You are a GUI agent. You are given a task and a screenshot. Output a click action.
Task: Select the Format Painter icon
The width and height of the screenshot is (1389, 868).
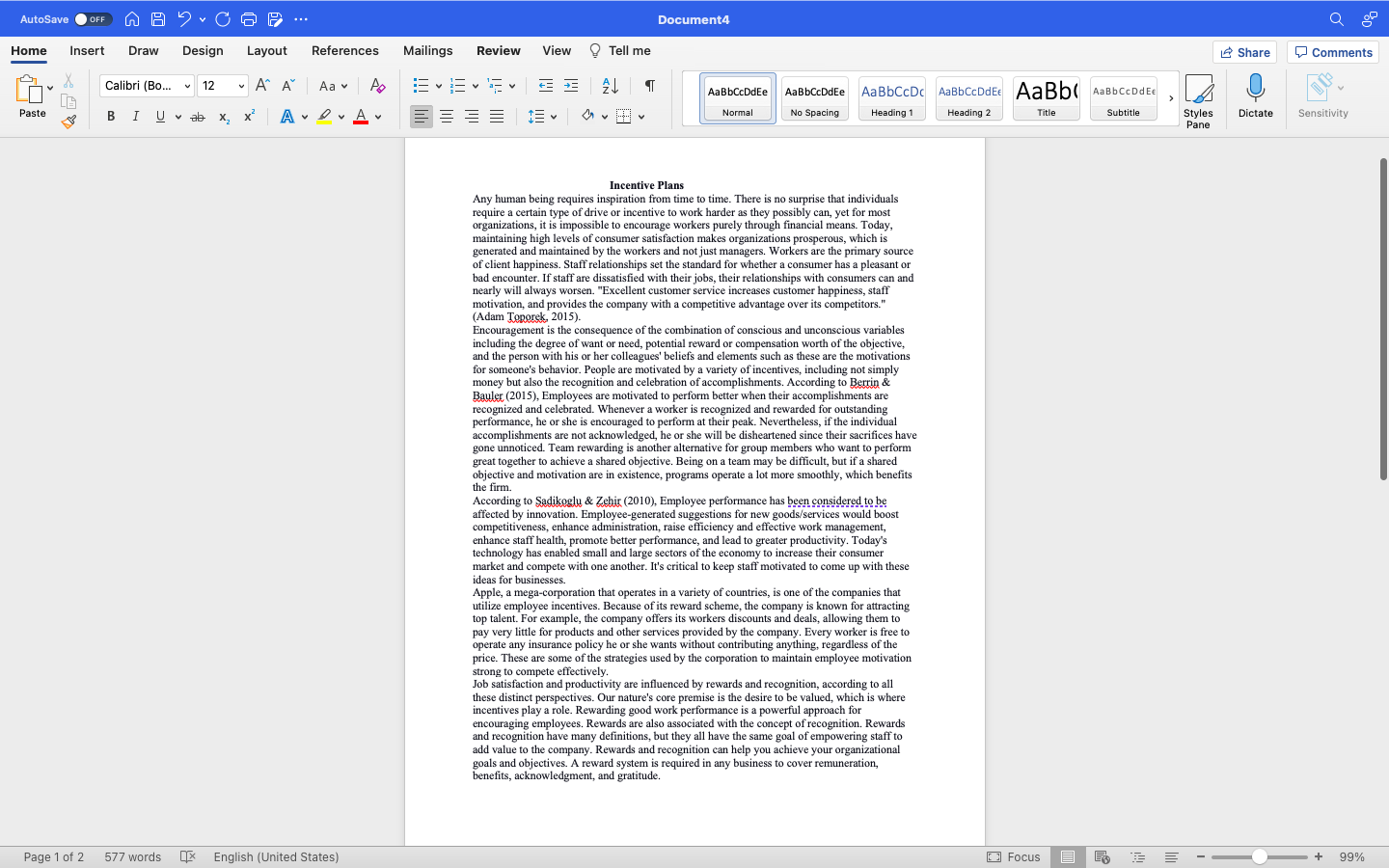pos(68,122)
